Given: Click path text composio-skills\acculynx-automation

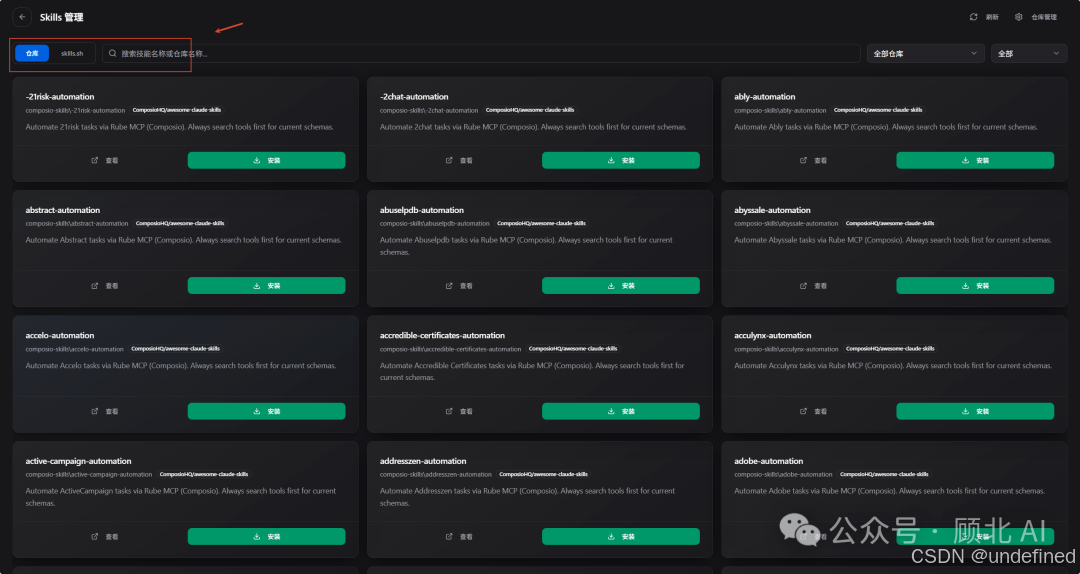Looking at the screenshot, I should pyautogui.click(x=786, y=349).
